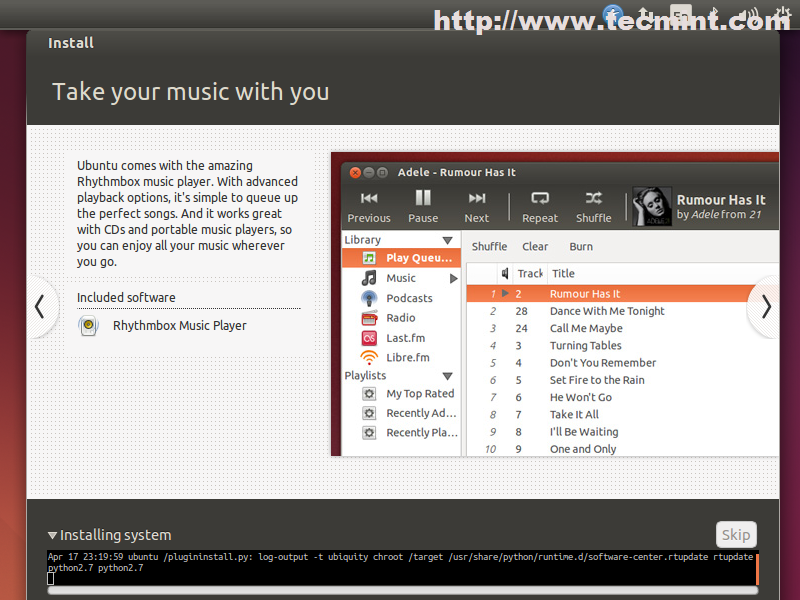Click the Adele album cover thumbnail
The image size is (800, 600).
point(652,207)
